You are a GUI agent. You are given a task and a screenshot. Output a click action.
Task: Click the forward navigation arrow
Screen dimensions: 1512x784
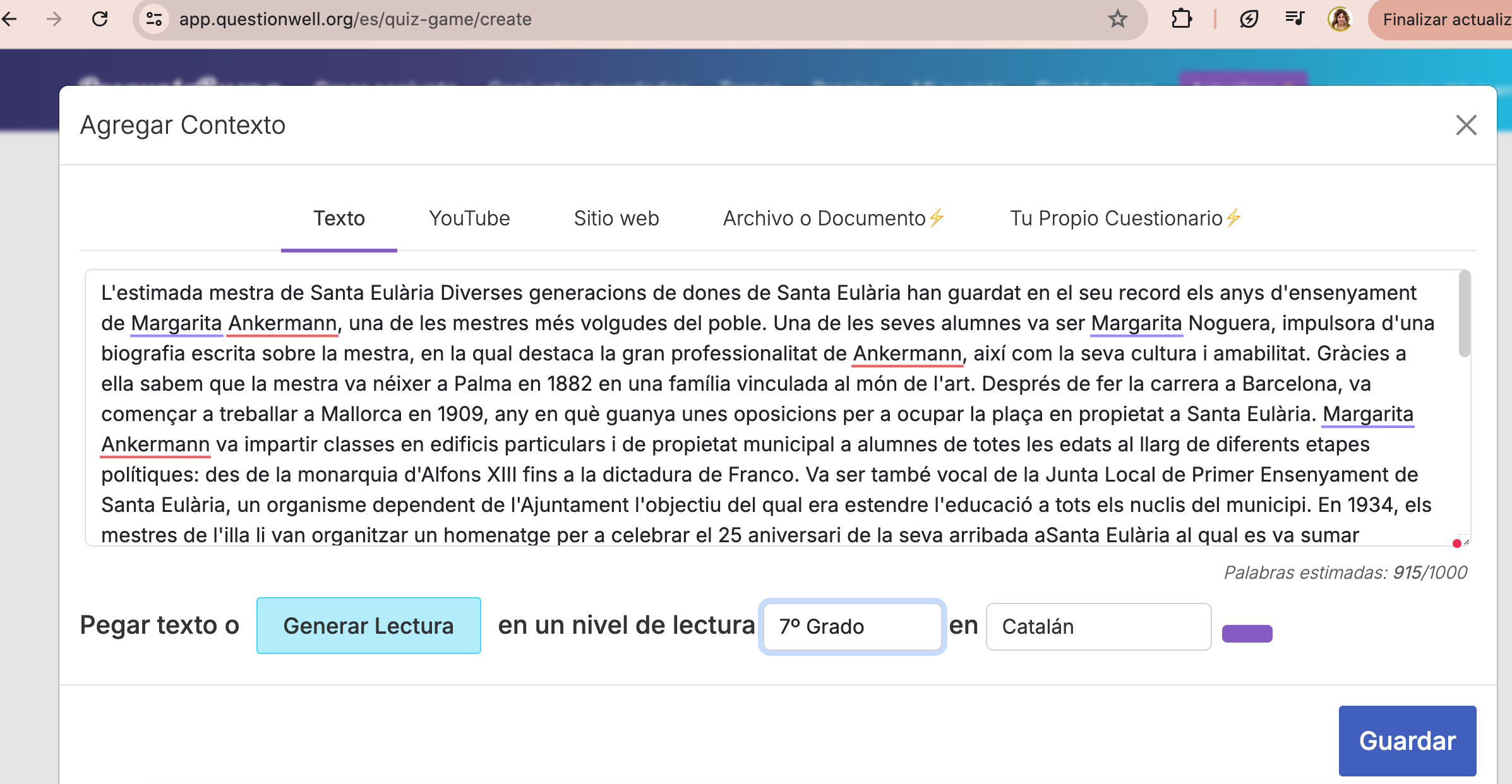[x=54, y=20]
